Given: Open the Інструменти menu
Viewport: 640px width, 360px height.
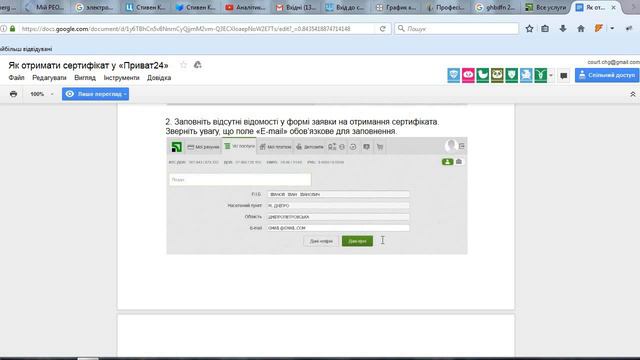Looking at the screenshot, I should click(121, 78).
